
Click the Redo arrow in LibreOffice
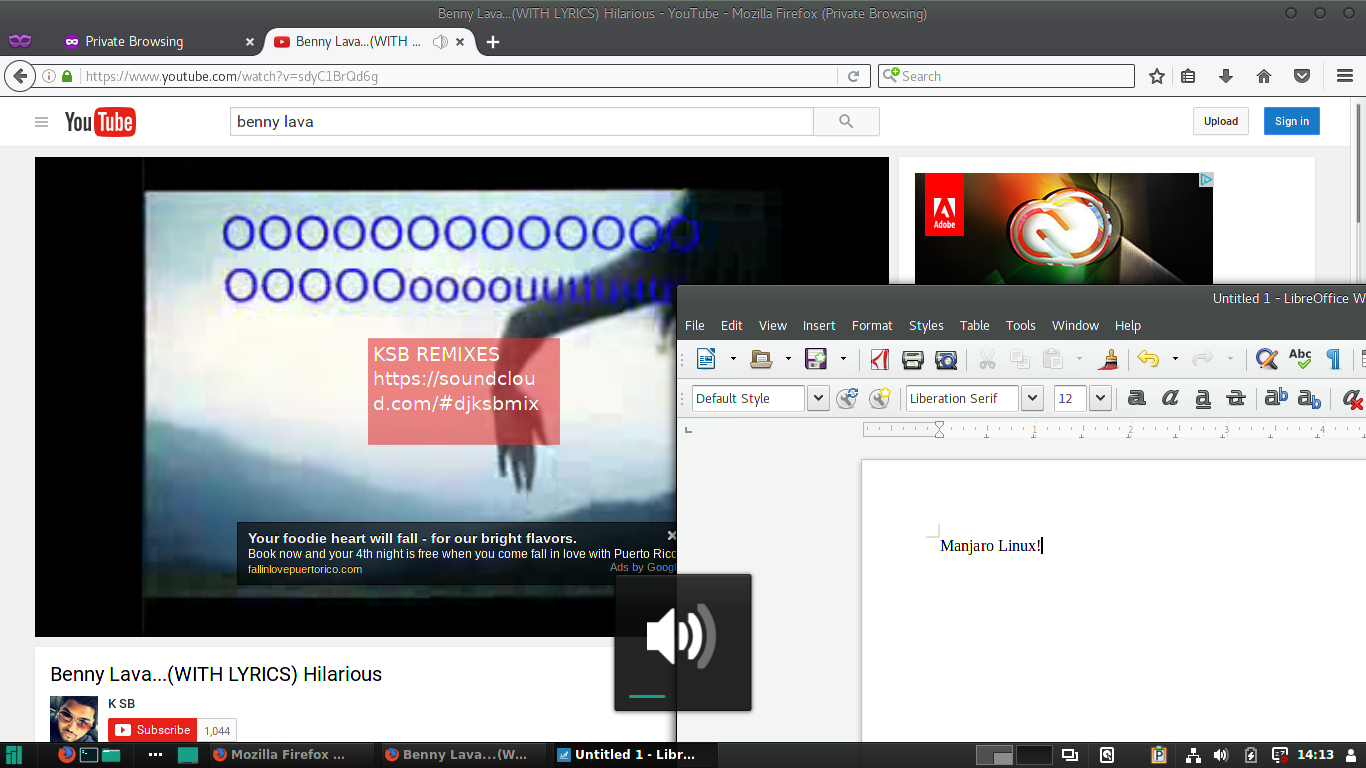(x=1203, y=359)
